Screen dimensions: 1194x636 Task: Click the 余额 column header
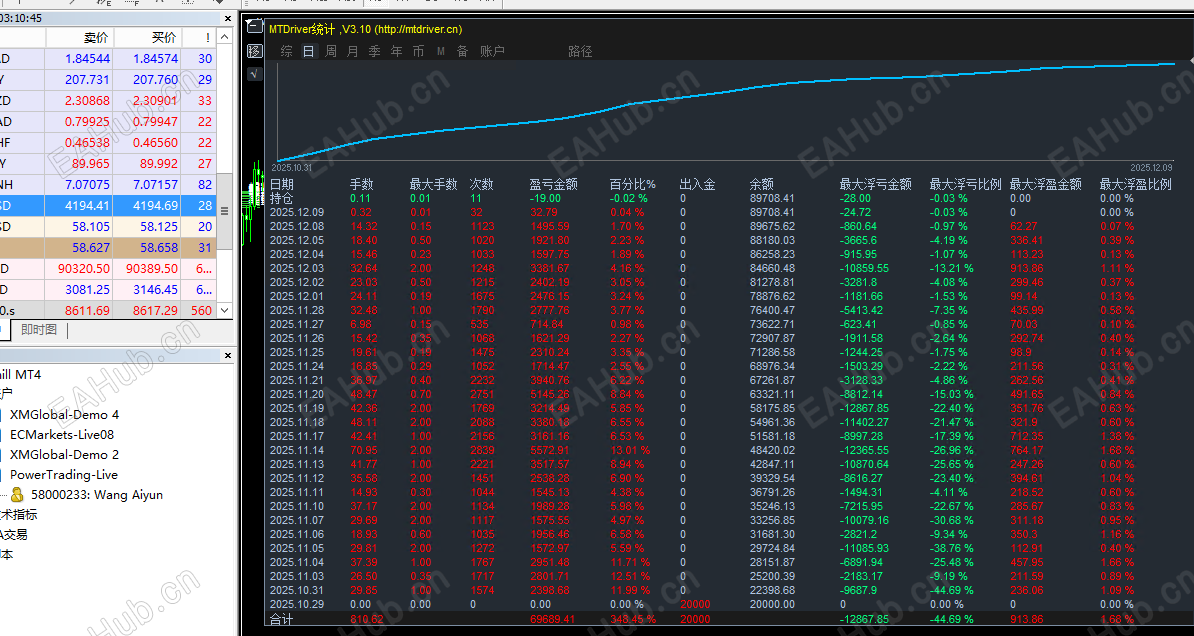coord(761,184)
